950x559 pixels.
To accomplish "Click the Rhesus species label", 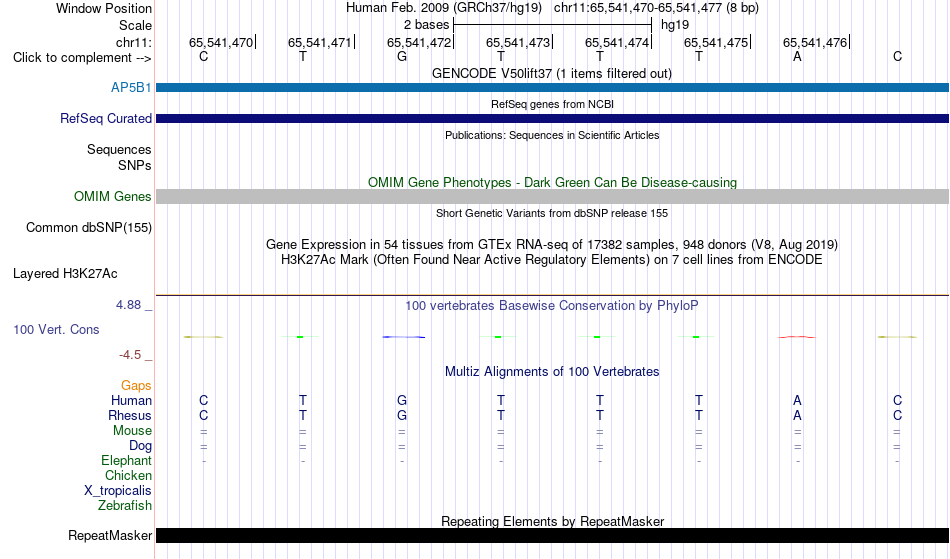I will (x=130, y=415).
